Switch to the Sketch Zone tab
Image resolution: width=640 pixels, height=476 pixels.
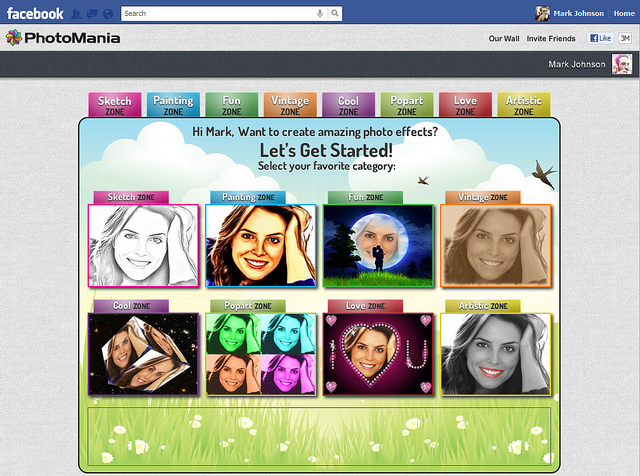click(x=114, y=105)
